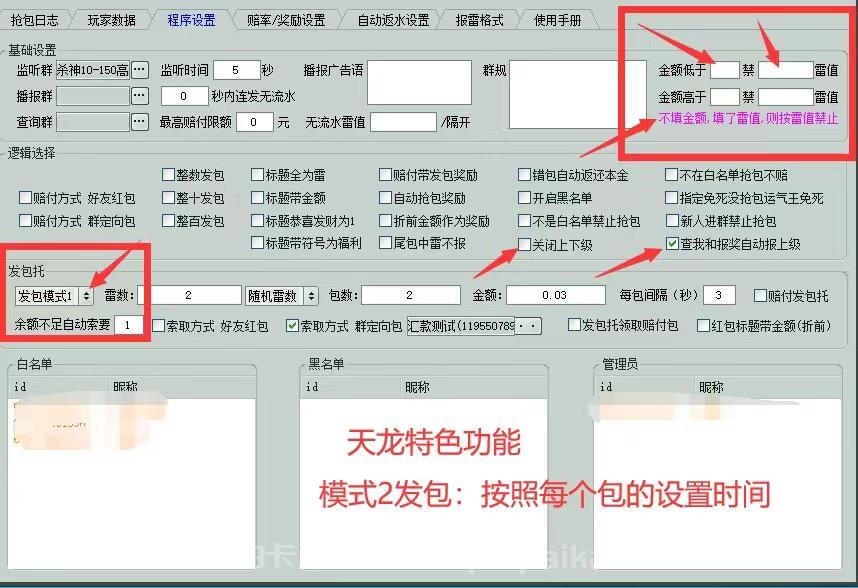The image size is (858, 588).
Task: Click the 昵称 column header in 黑名单
Action: [416, 386]
